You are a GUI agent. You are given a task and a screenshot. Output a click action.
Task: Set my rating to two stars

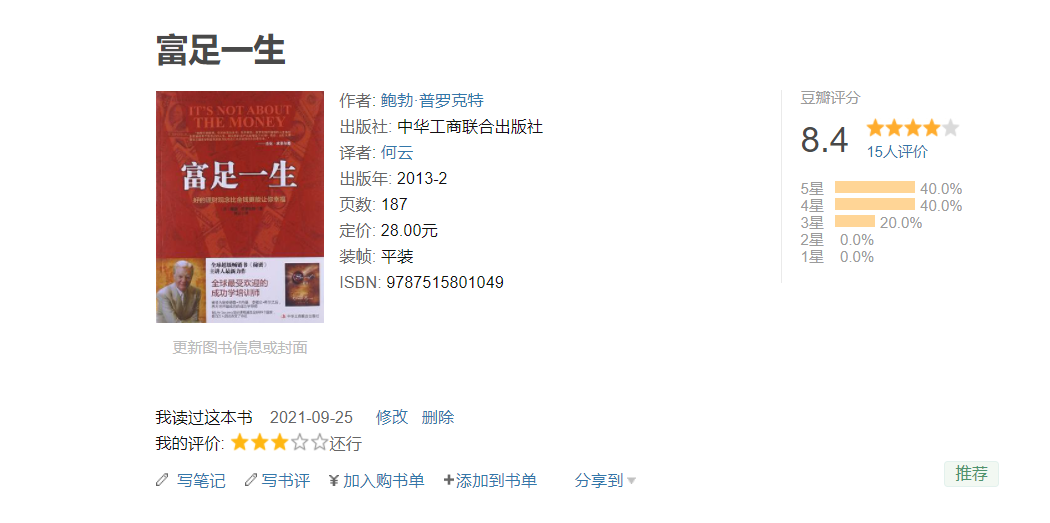point(260,443)
